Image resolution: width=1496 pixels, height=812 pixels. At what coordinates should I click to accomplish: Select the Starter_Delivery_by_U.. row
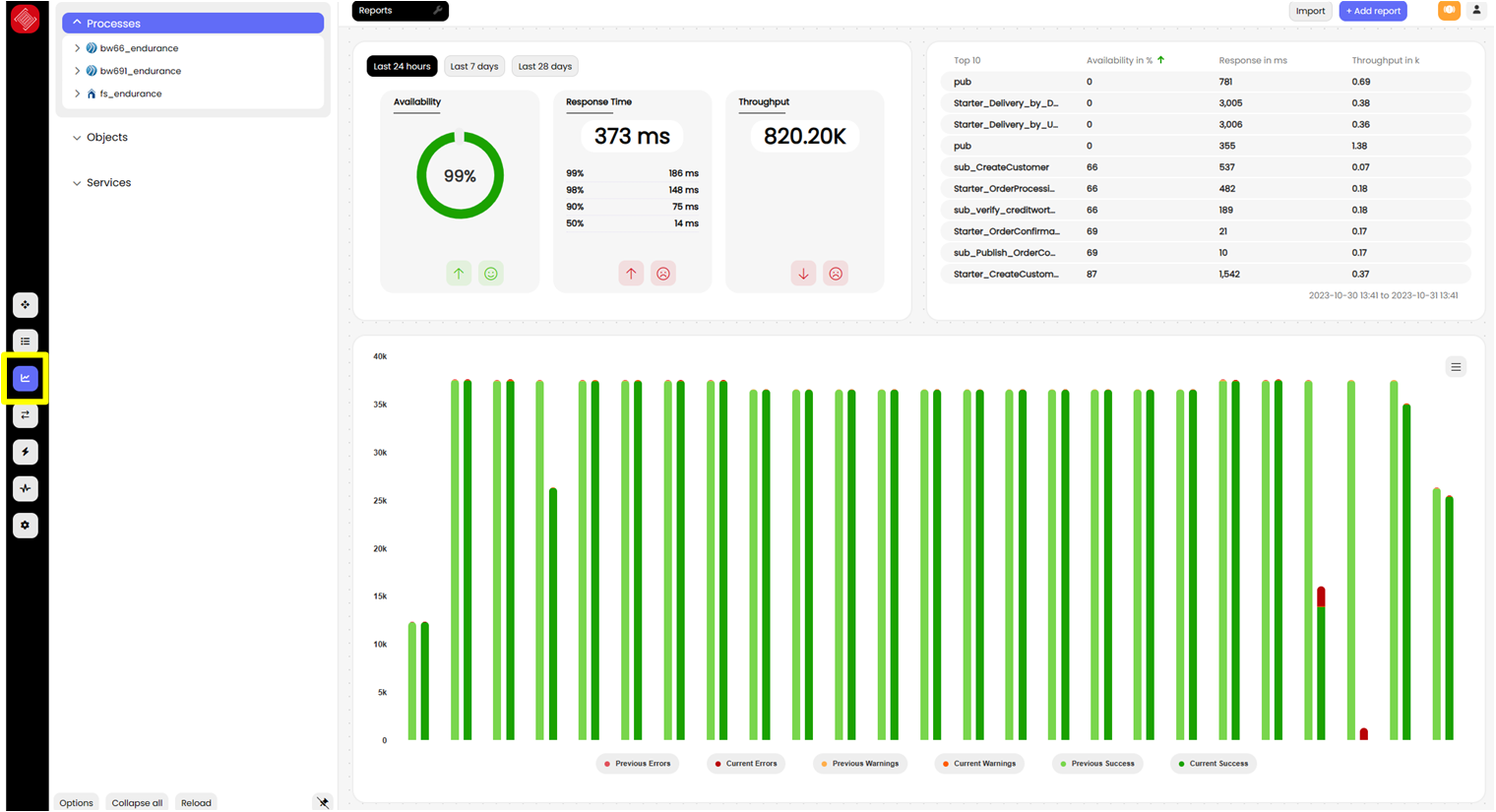[x=1206, y=125]
